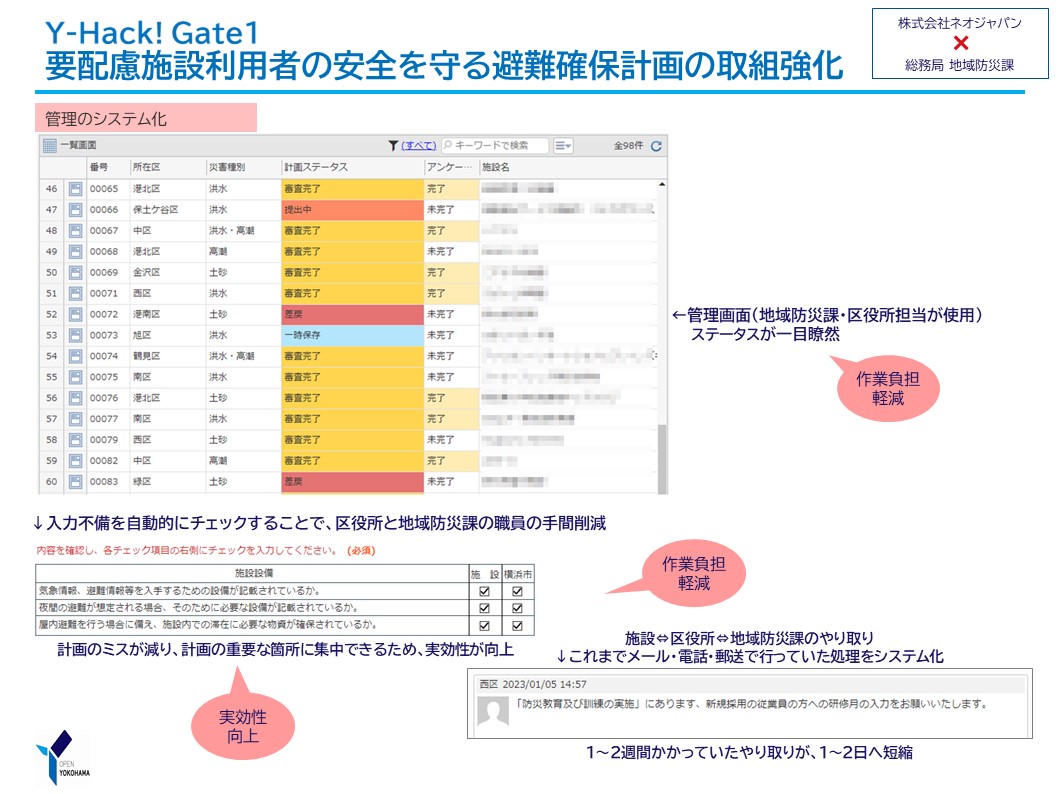Refresh the list with the reload icon

point(656,145)
